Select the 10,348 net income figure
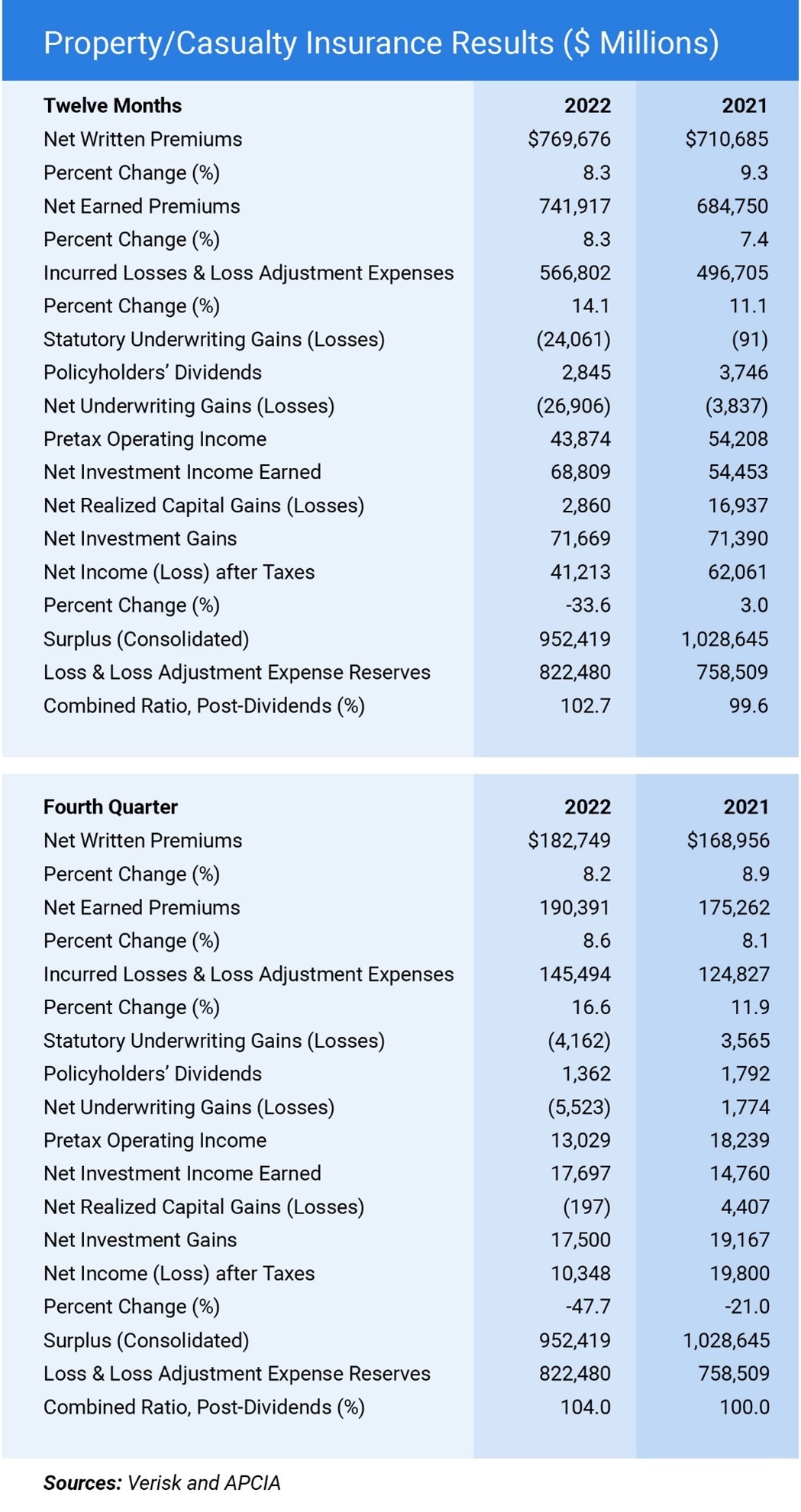 (x=580, y=1273)
